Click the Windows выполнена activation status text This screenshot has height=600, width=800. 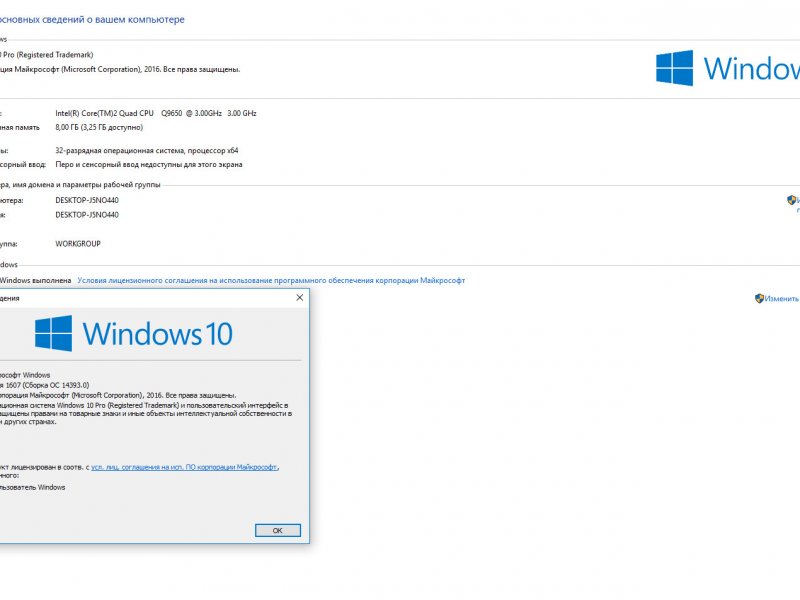pyautogui.click(x=36, y=280)
